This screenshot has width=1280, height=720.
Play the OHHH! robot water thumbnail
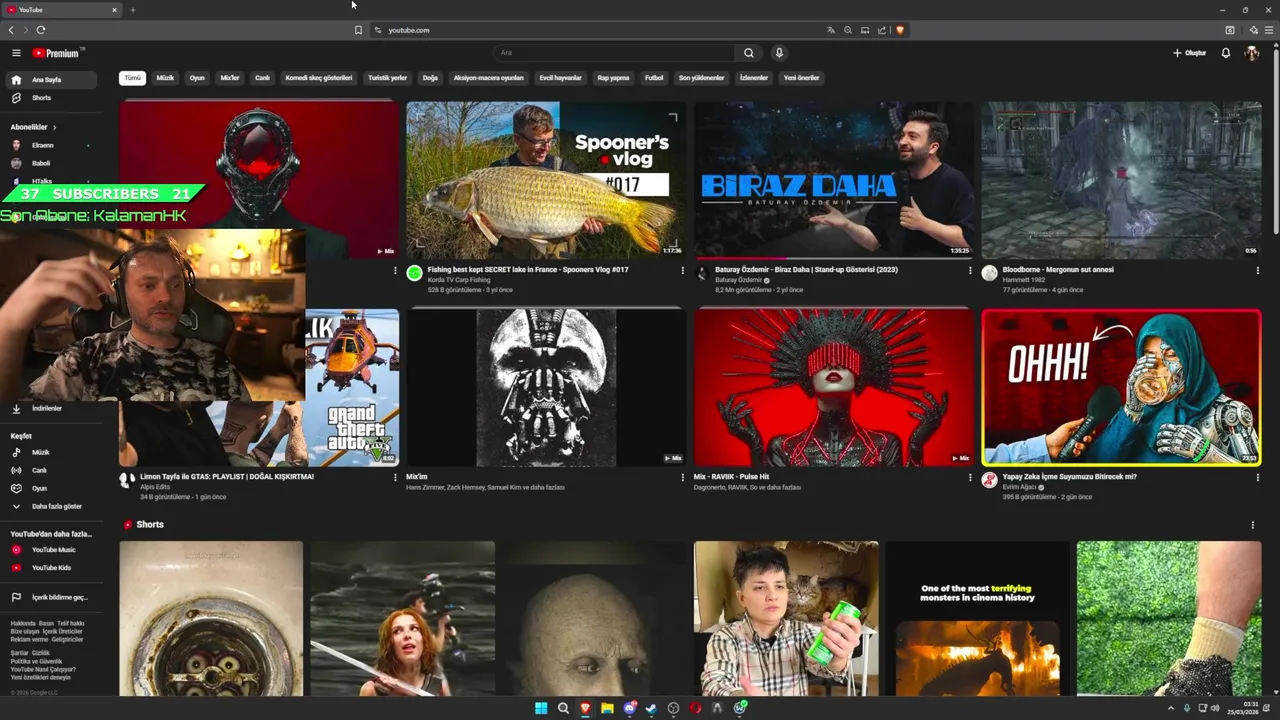click(x=1121, y=388)
